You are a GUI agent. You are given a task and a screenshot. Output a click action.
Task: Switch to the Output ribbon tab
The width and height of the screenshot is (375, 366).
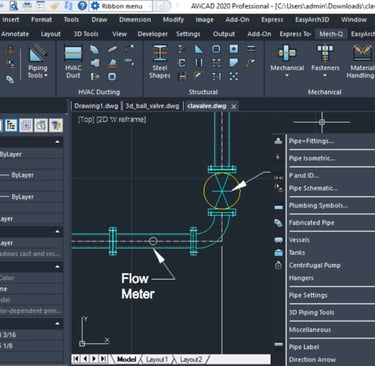(x=224, y=34)
